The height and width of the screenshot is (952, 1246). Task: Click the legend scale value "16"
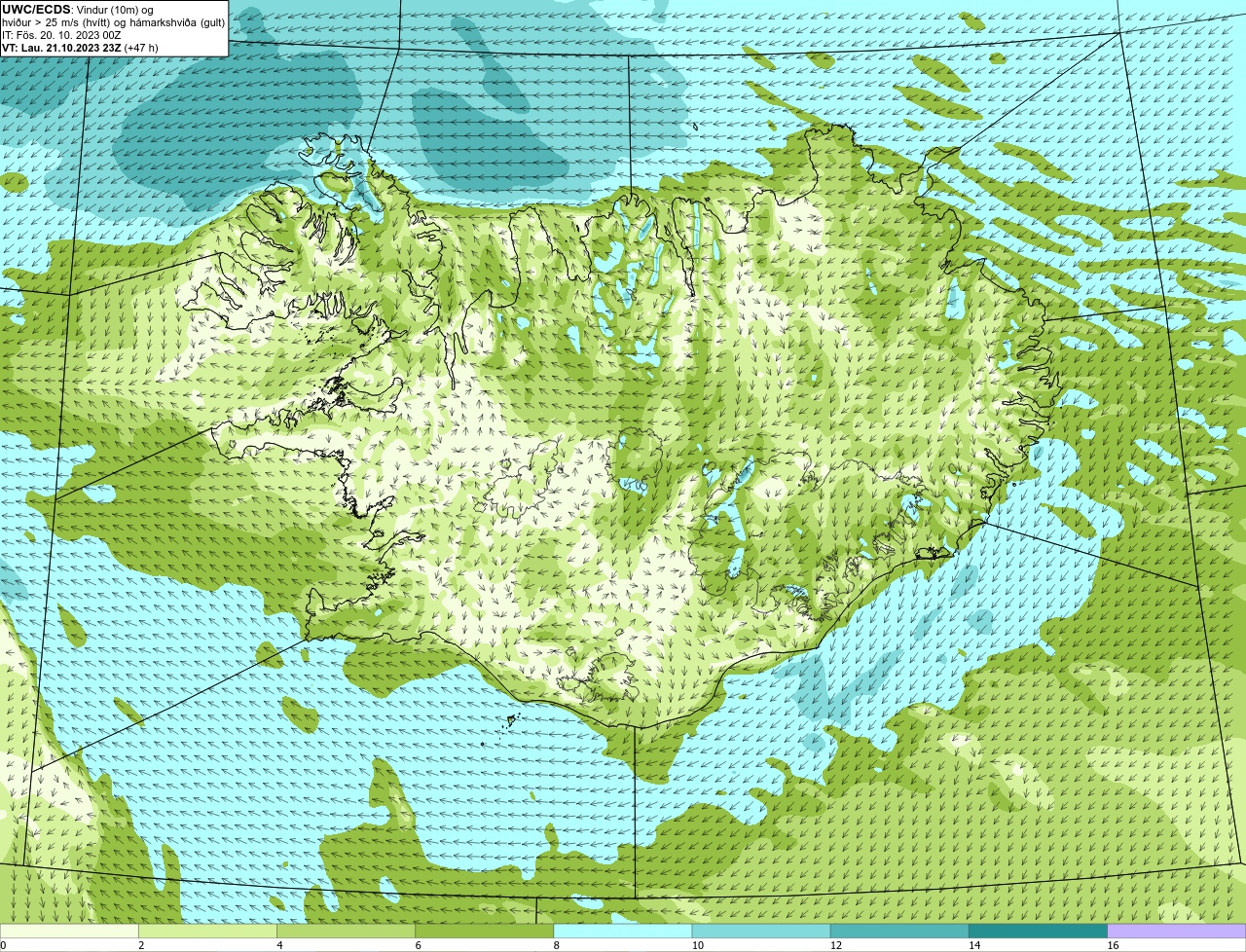tap(1112, 945)
